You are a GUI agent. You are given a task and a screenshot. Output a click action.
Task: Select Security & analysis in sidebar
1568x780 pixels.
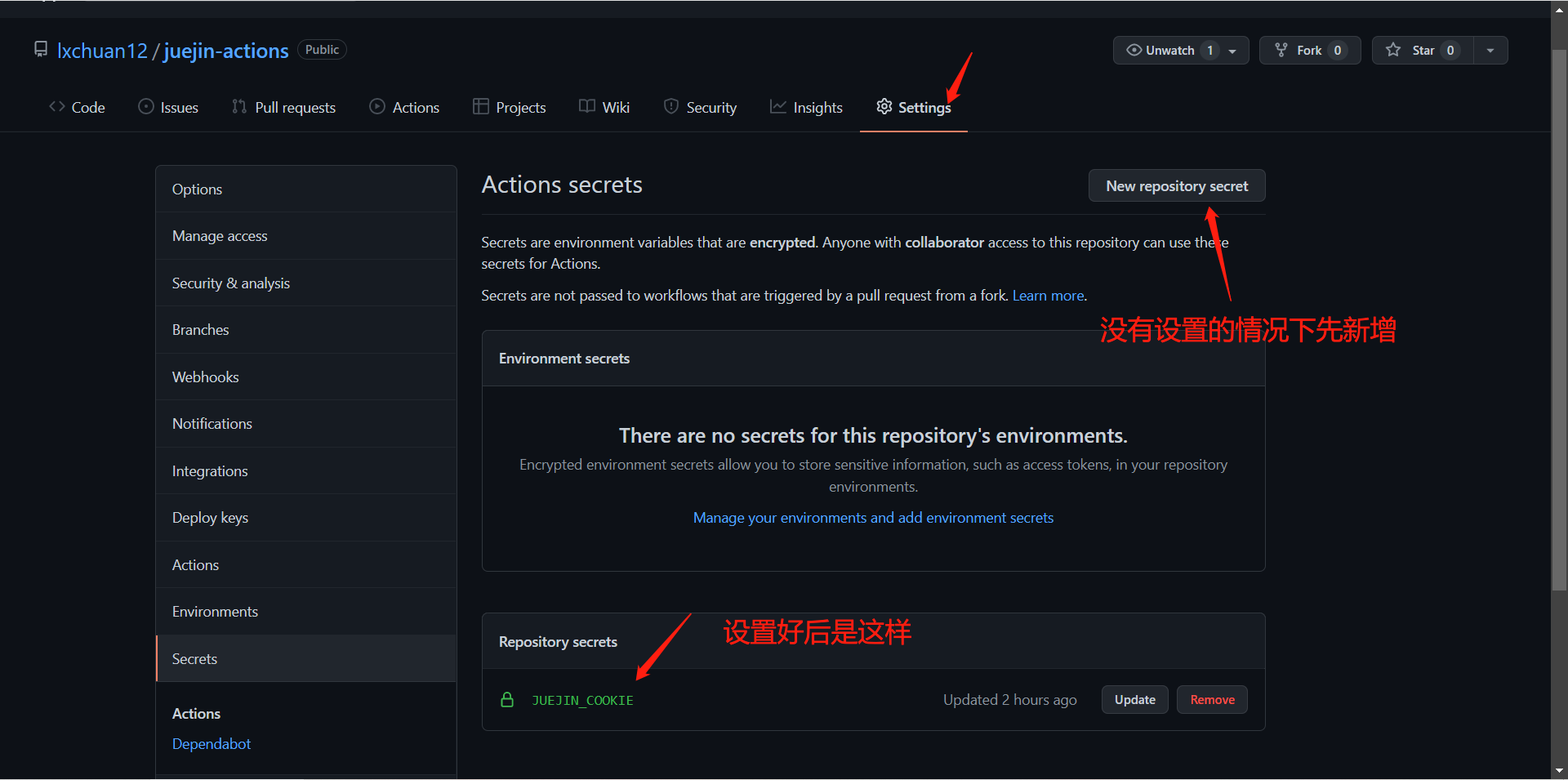pos(306,283)
